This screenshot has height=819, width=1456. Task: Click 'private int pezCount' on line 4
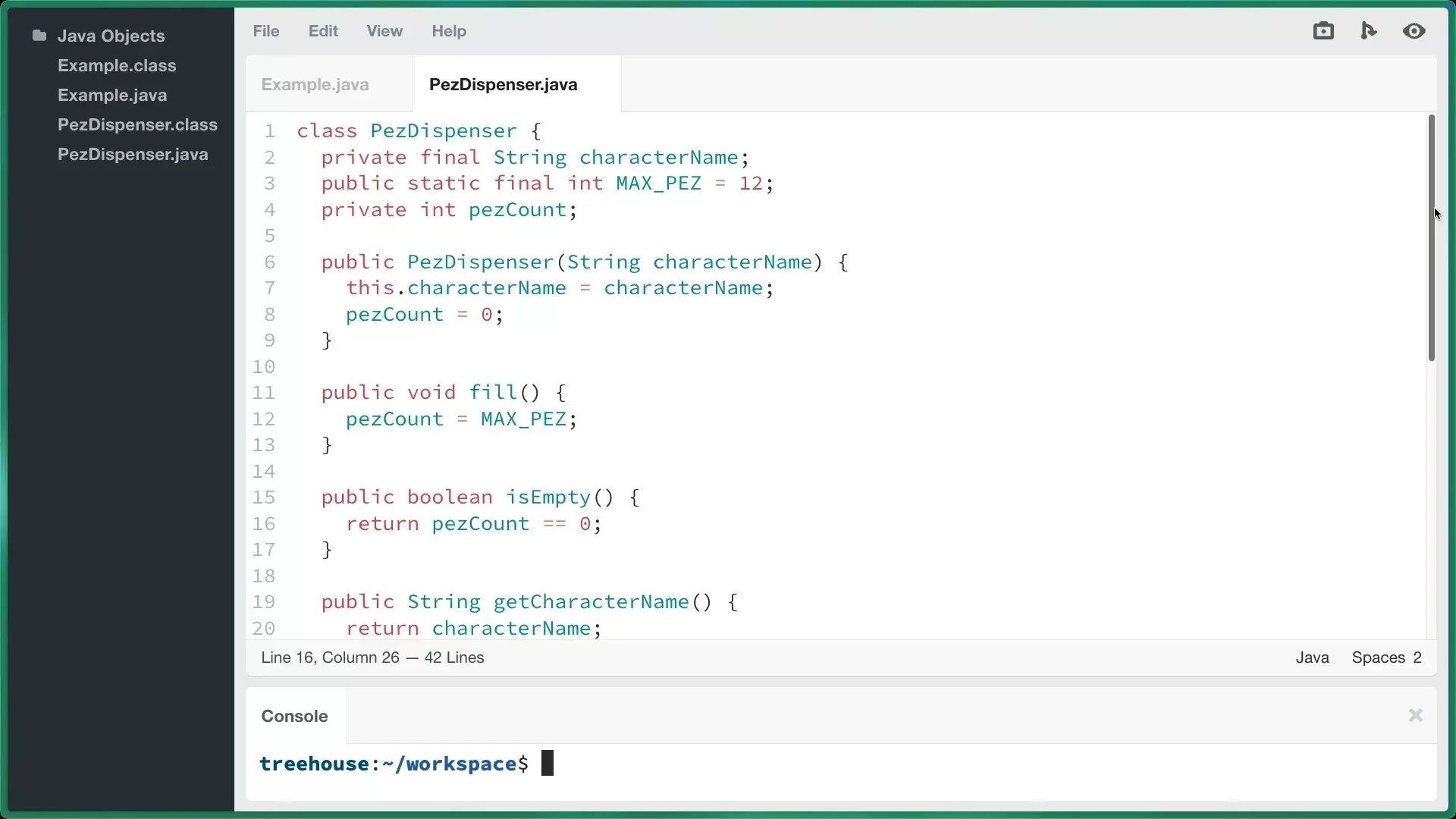(444, 209)
